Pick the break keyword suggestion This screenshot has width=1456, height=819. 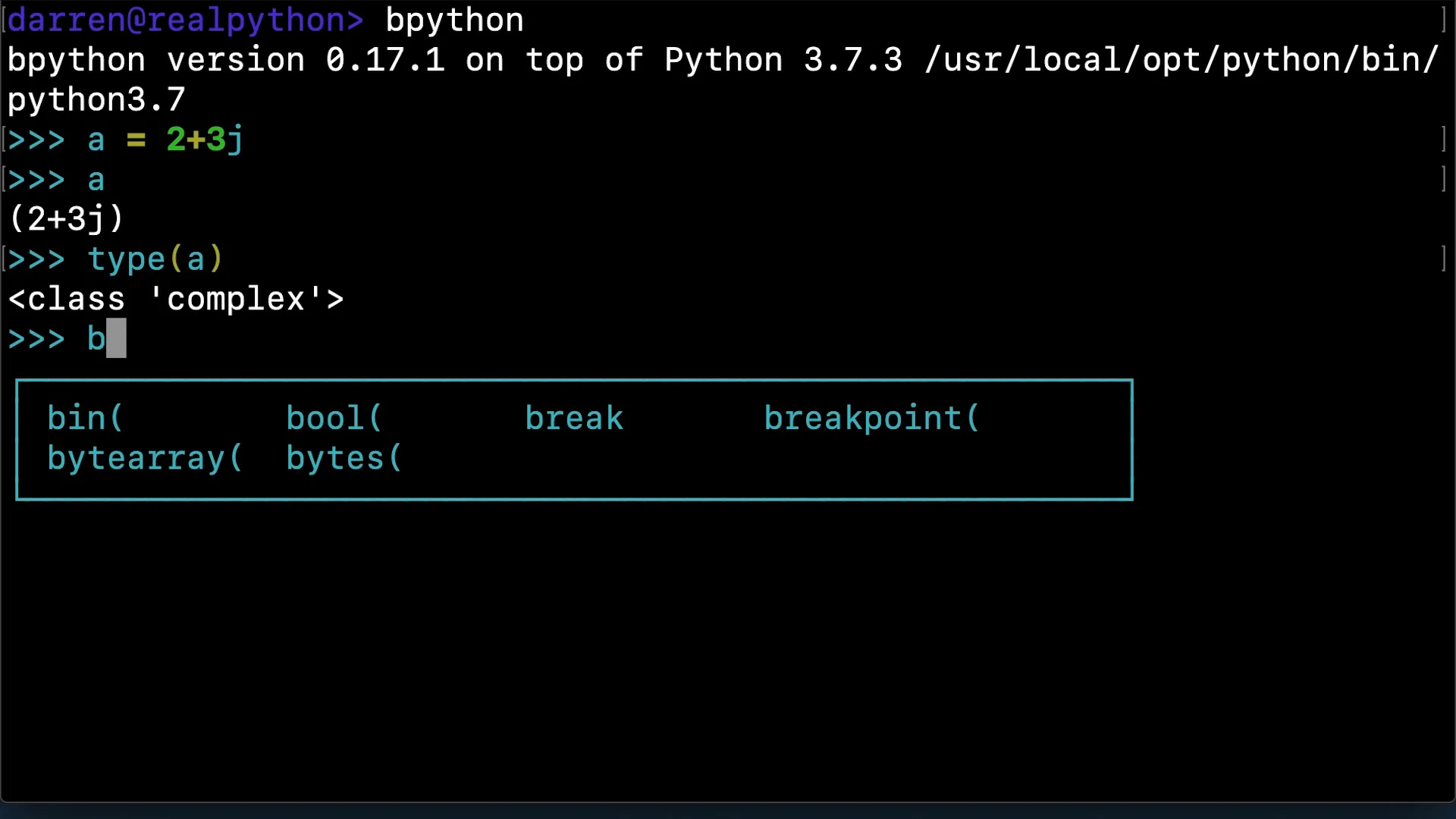574,418
